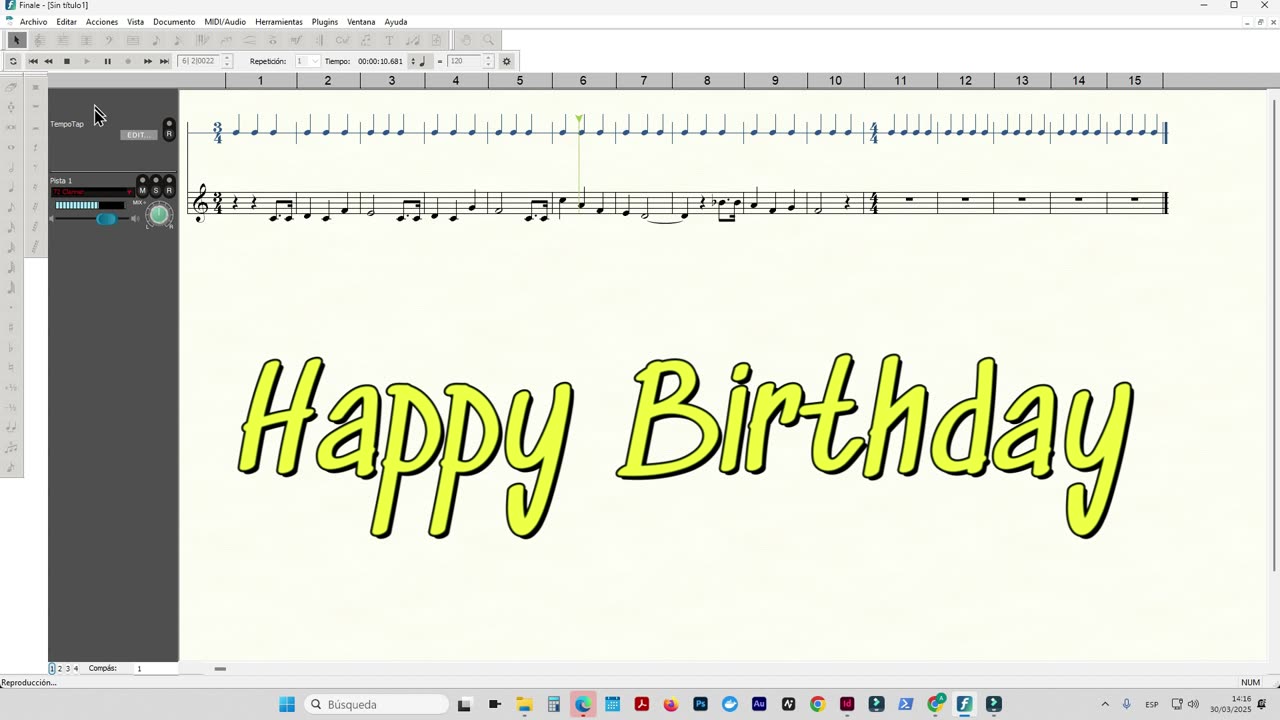Open the Acciones menu
Viewport: 1280px width, 720px height.
[101, 21]
